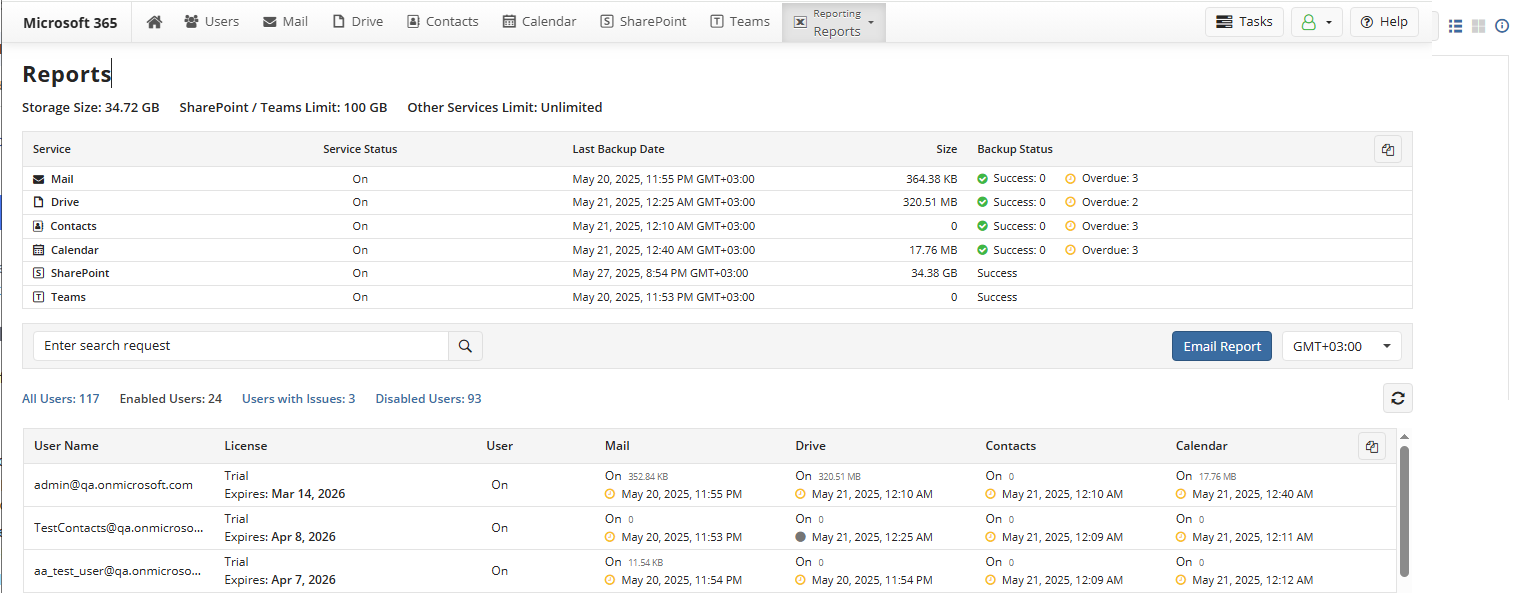
Task: Open the Users tab
Action: tap(212, 21)
